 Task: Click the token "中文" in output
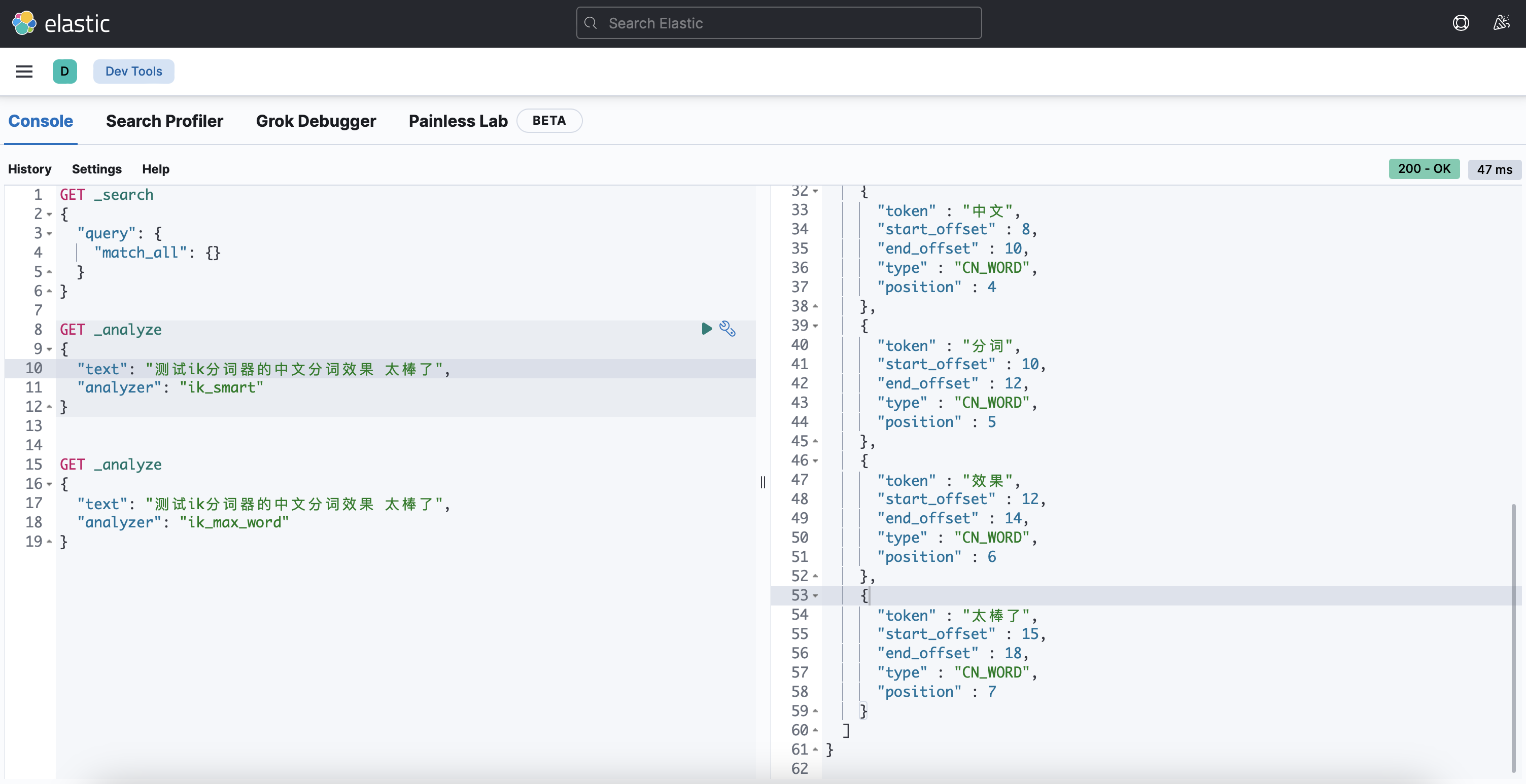[988, 211]
